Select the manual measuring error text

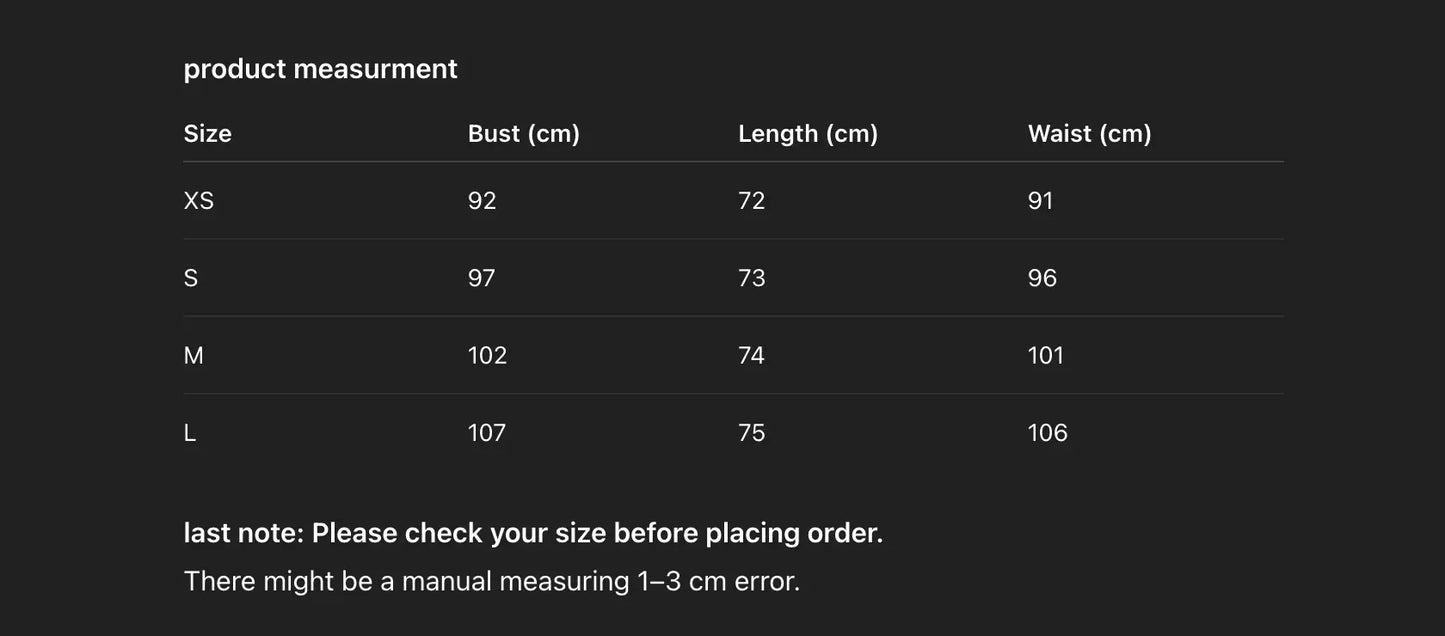pos(492,581)
